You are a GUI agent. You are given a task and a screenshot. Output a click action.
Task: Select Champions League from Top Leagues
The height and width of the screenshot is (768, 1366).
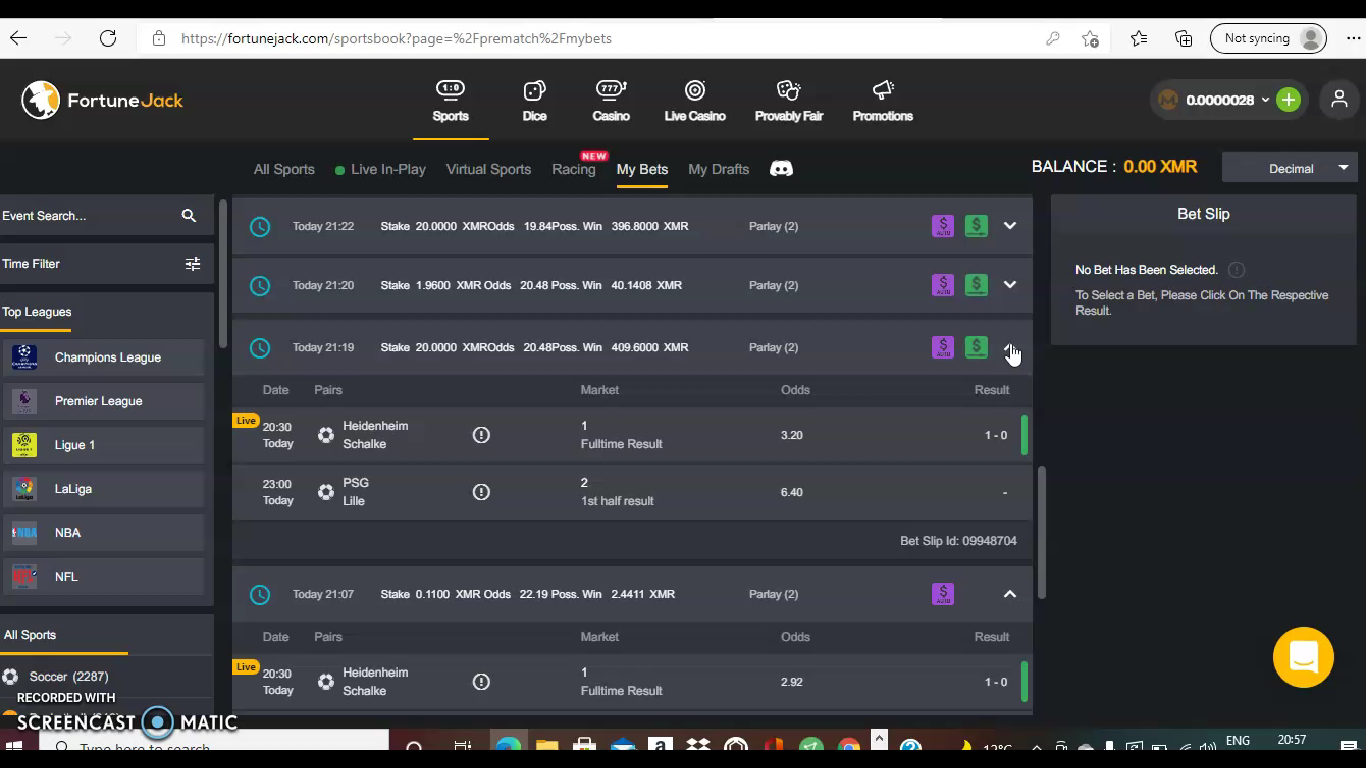[x=107, y=357]
